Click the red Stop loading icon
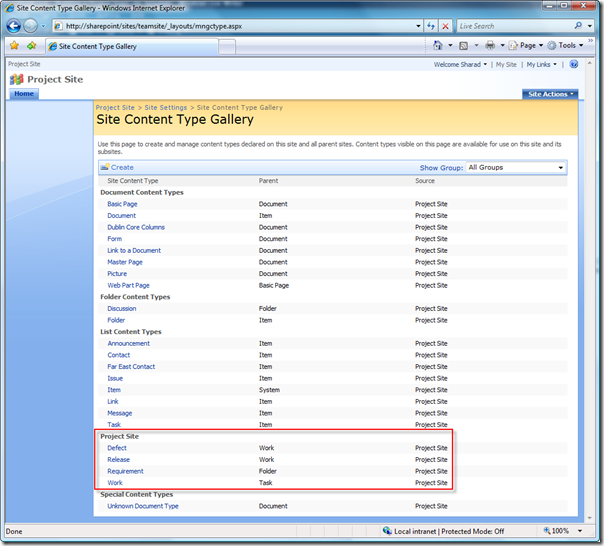This screenshot has height=546, width=604. tap(445, 26)
